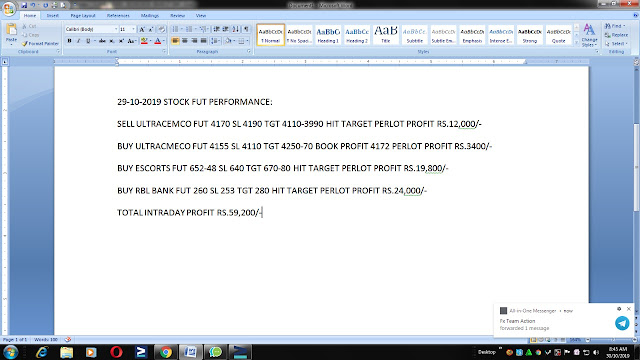Open Font dialog launcher
This screenshot has width=640, height=360.
click(164, 52)
